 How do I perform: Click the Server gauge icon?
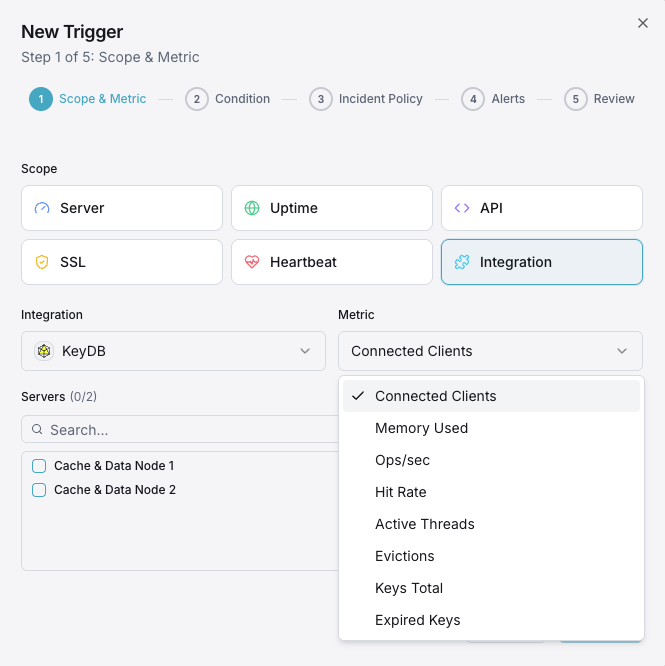coord(42,208)
